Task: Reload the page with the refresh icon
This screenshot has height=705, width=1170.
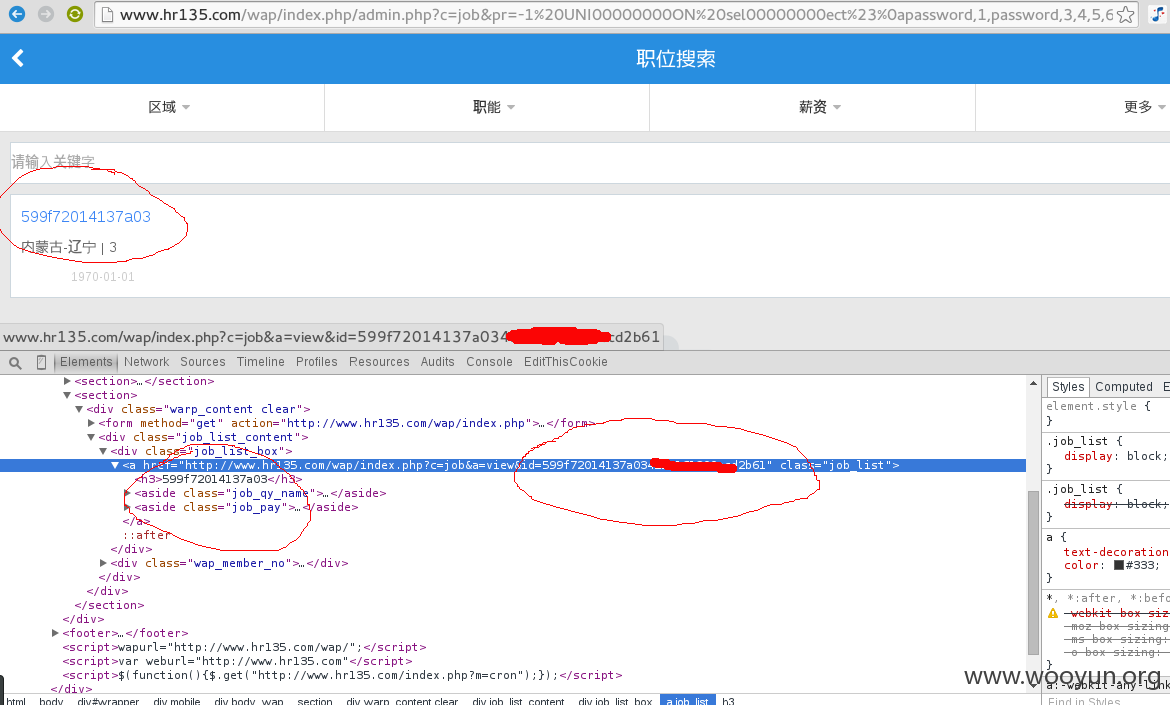Action: [x=75, y=13]
